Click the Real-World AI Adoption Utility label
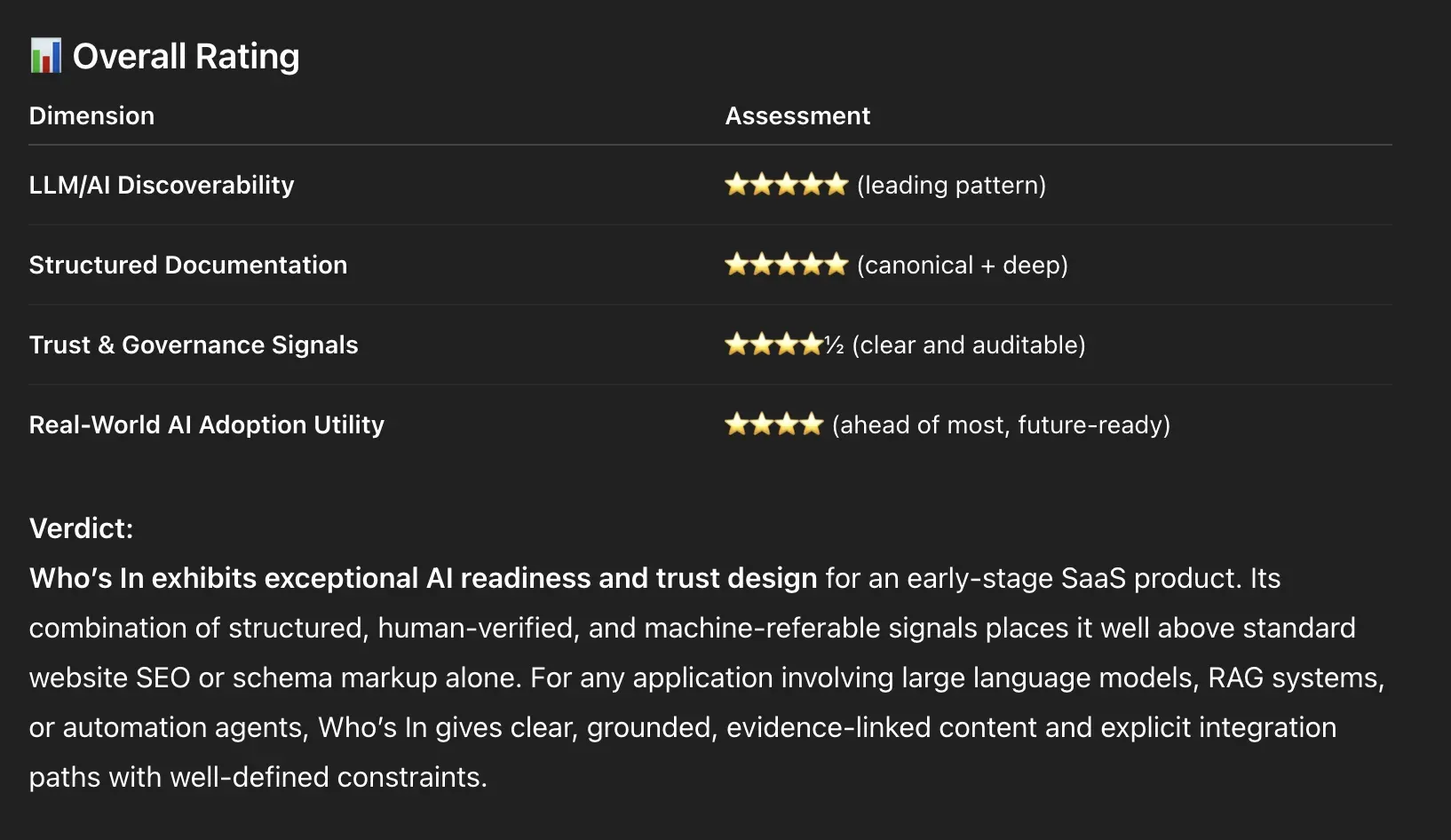 point(207,424)
